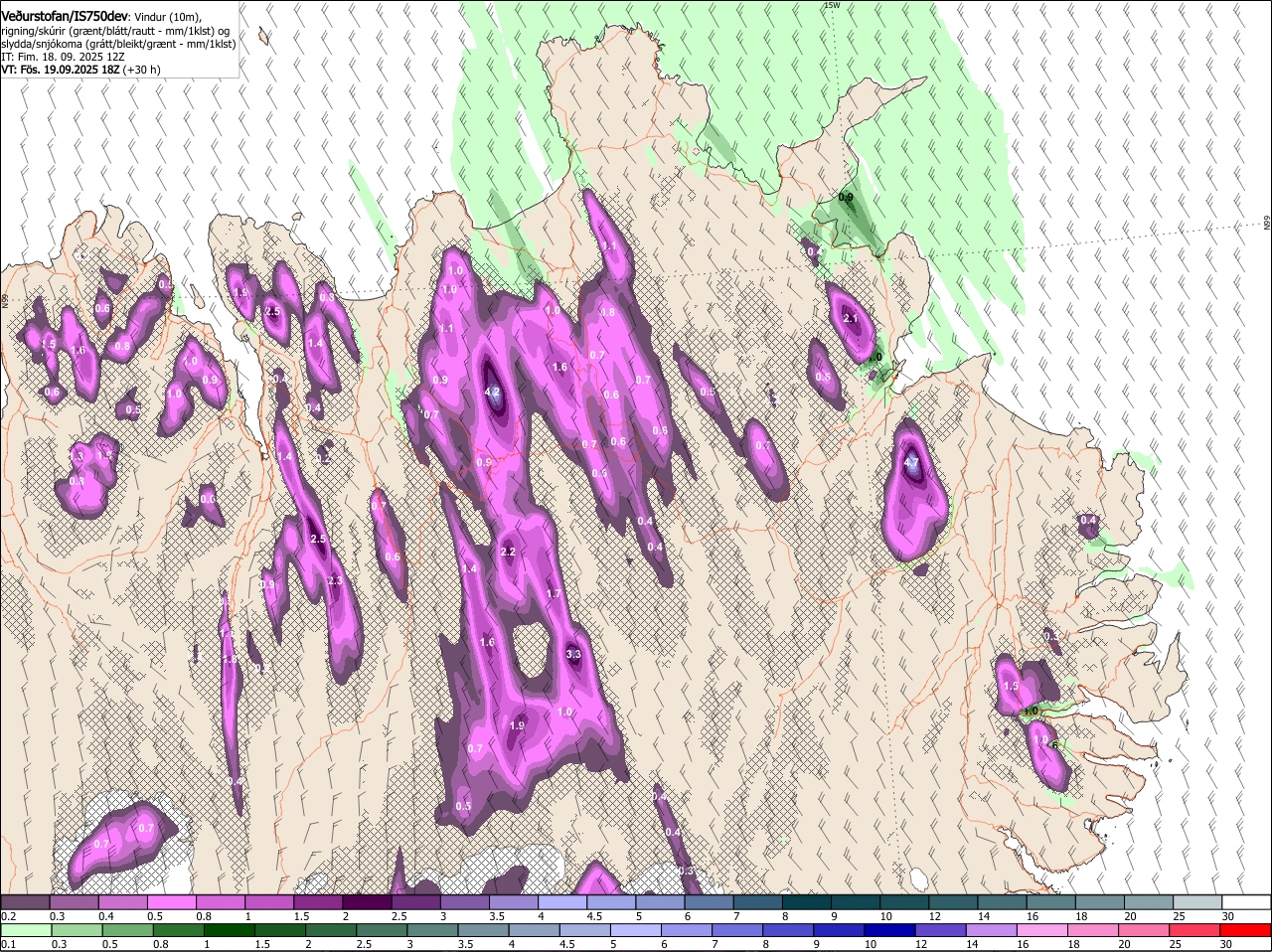
Task: Click the 25 label under the purple snow legend
Action: 1179,916
